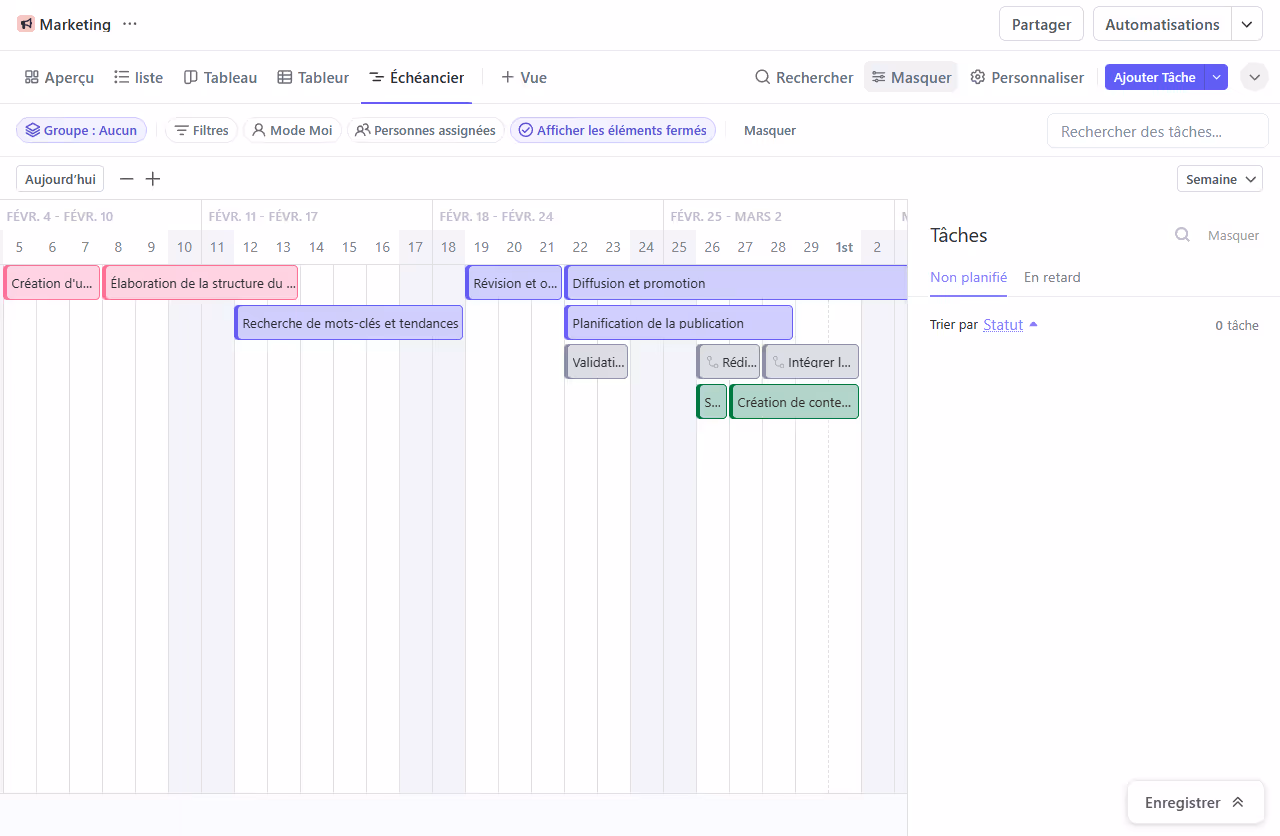This screenshot has height=836, width=1280.
Task: Switch to the Tableau tab
Action: [x=220, y=77]
